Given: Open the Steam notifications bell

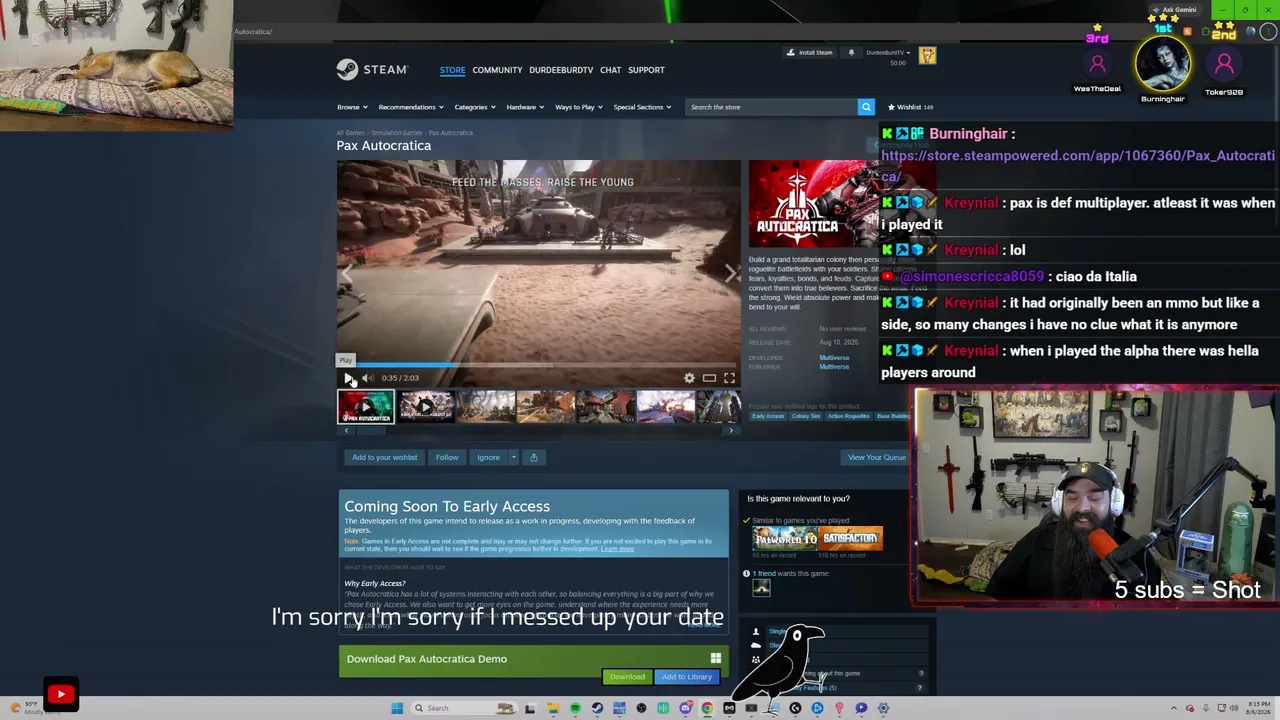Looking at the screenshot, I should pyautogui.click(x=851, y=53).
